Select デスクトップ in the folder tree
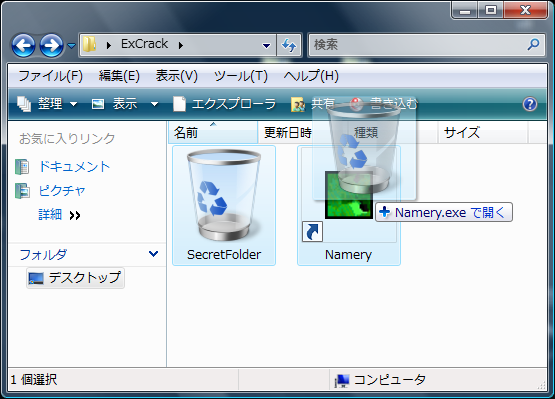Image resolution: width=555 pixels, height=399 pixels. [x=75, y=278]
